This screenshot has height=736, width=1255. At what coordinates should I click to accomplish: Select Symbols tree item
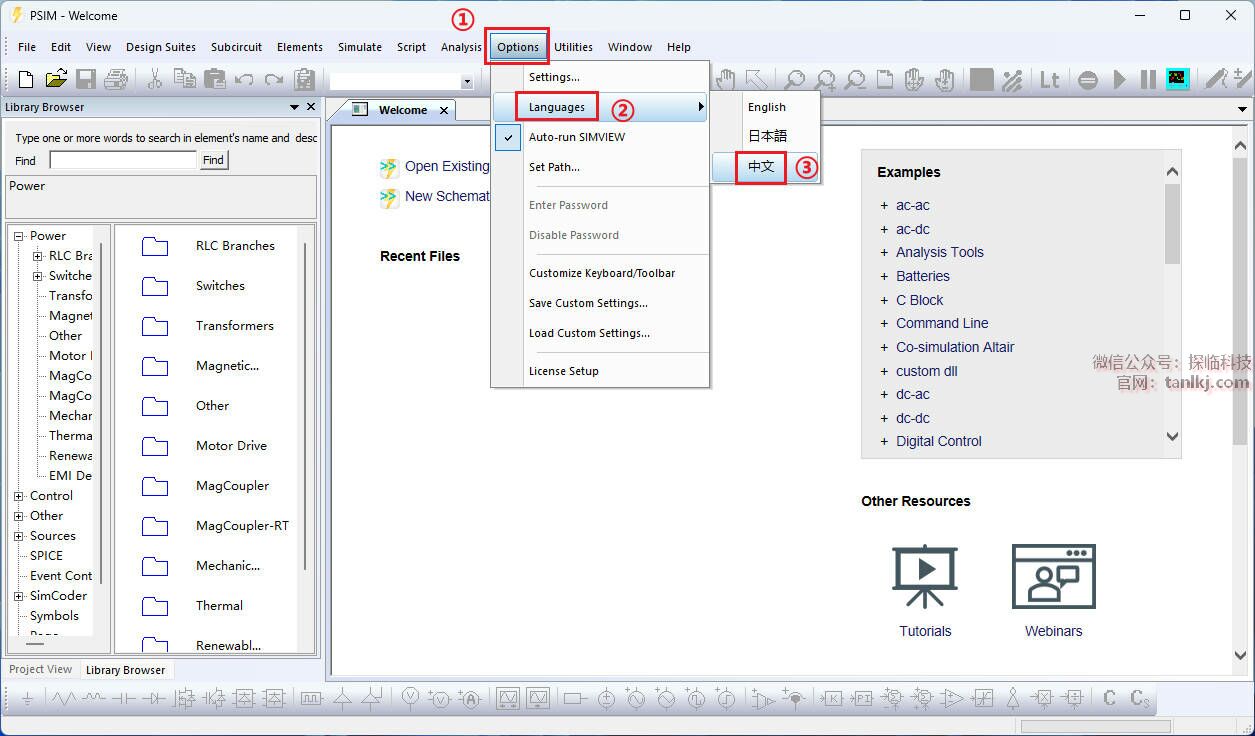(54, 616)
